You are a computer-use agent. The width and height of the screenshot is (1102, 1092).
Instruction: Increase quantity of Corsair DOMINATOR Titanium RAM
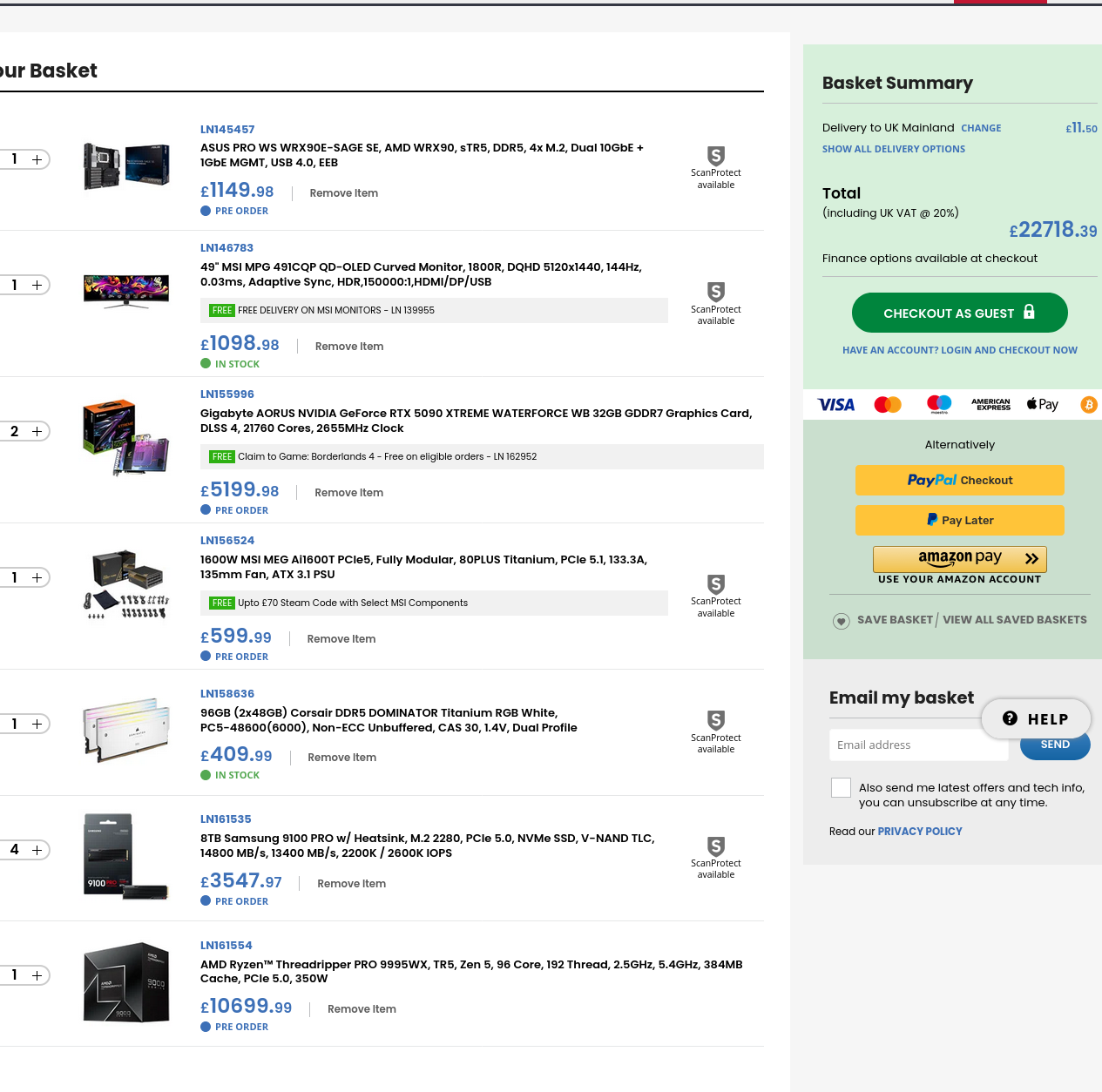(37, 724)
